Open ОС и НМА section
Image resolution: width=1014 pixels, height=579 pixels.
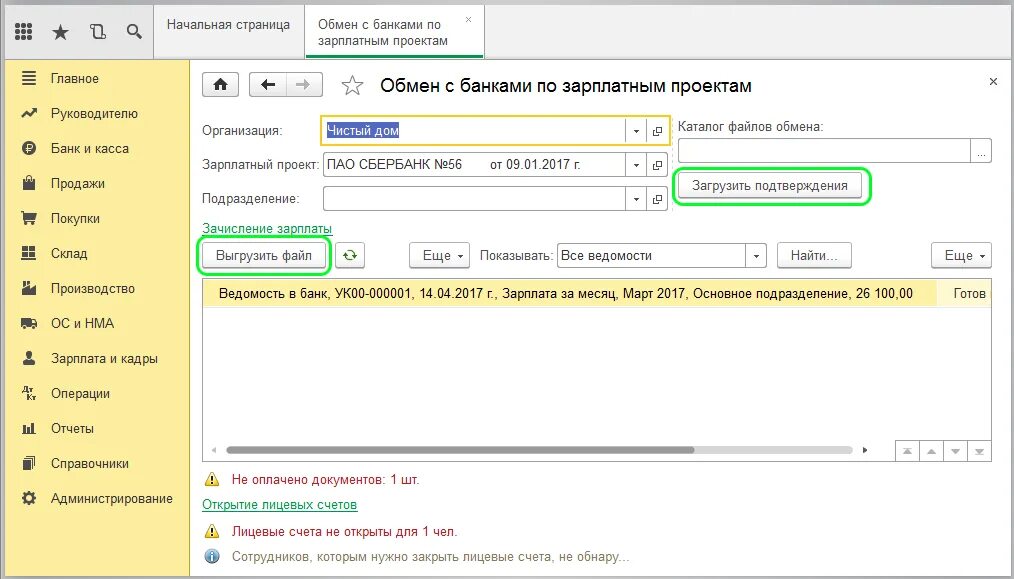point(96,323)
